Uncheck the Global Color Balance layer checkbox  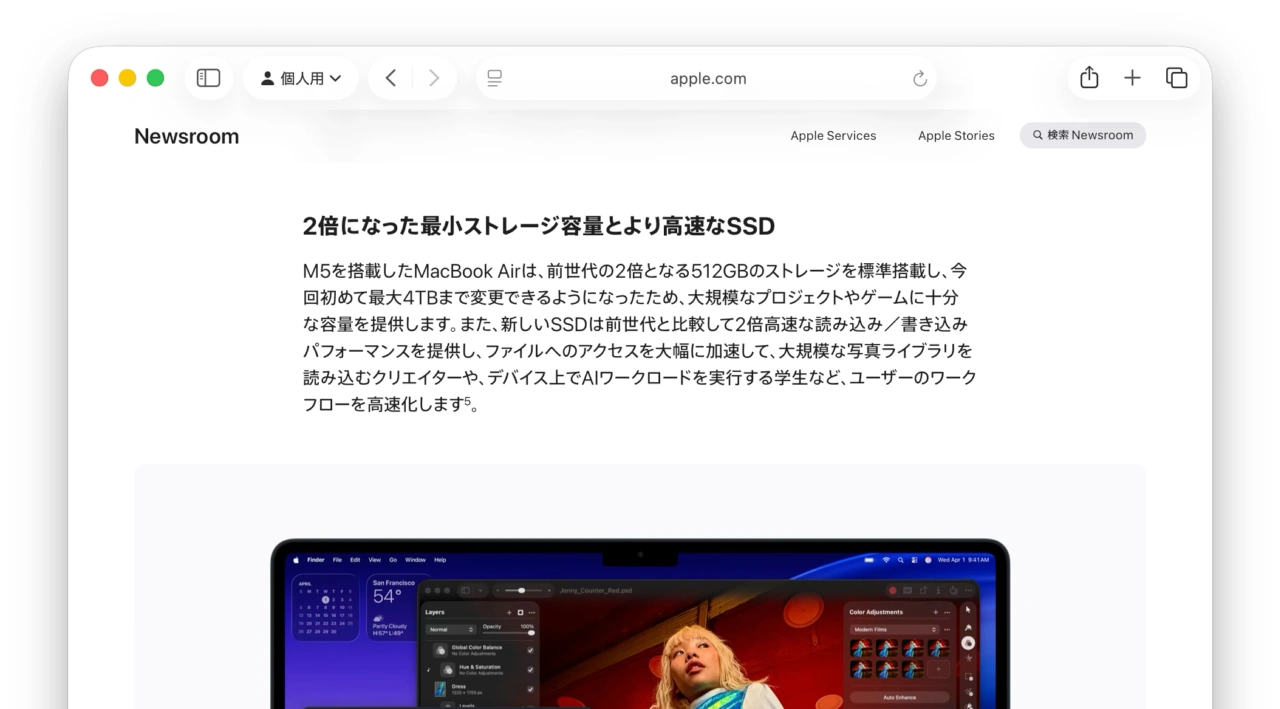point(531,651)
